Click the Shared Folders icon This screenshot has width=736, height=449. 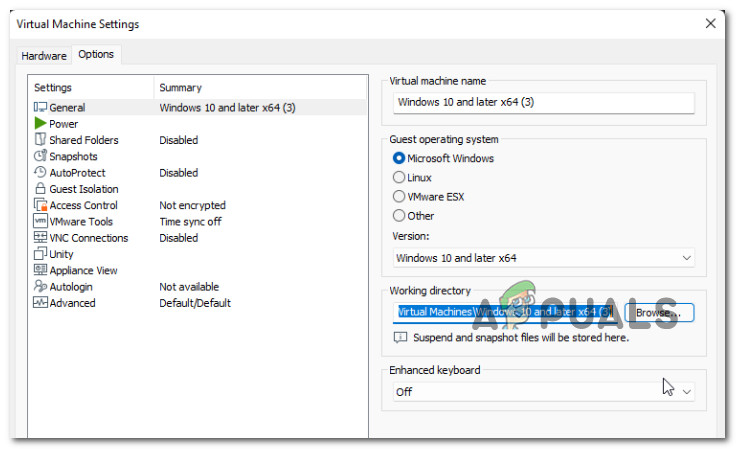tap(40, 139)
